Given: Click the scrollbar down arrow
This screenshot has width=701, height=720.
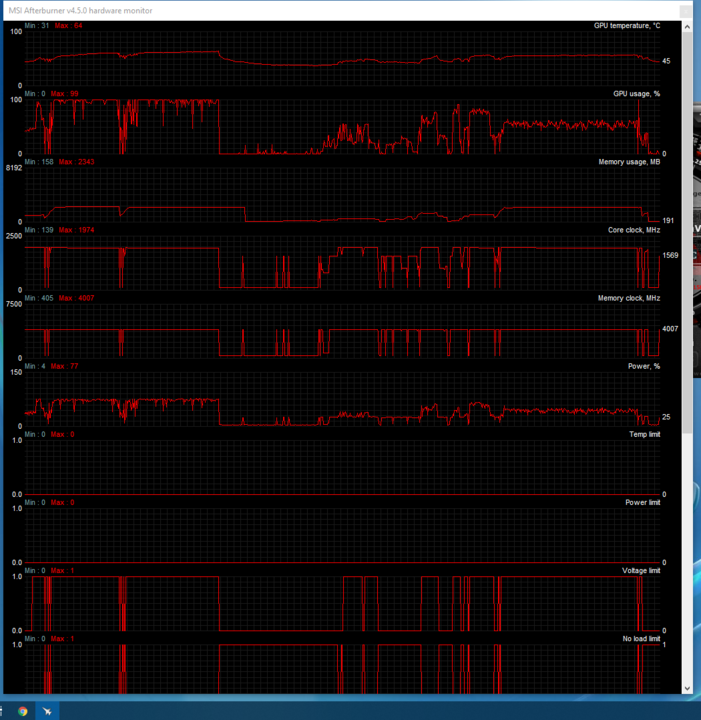Looking at the screenshot, I should pyautogui.click(x=687, y=688).
